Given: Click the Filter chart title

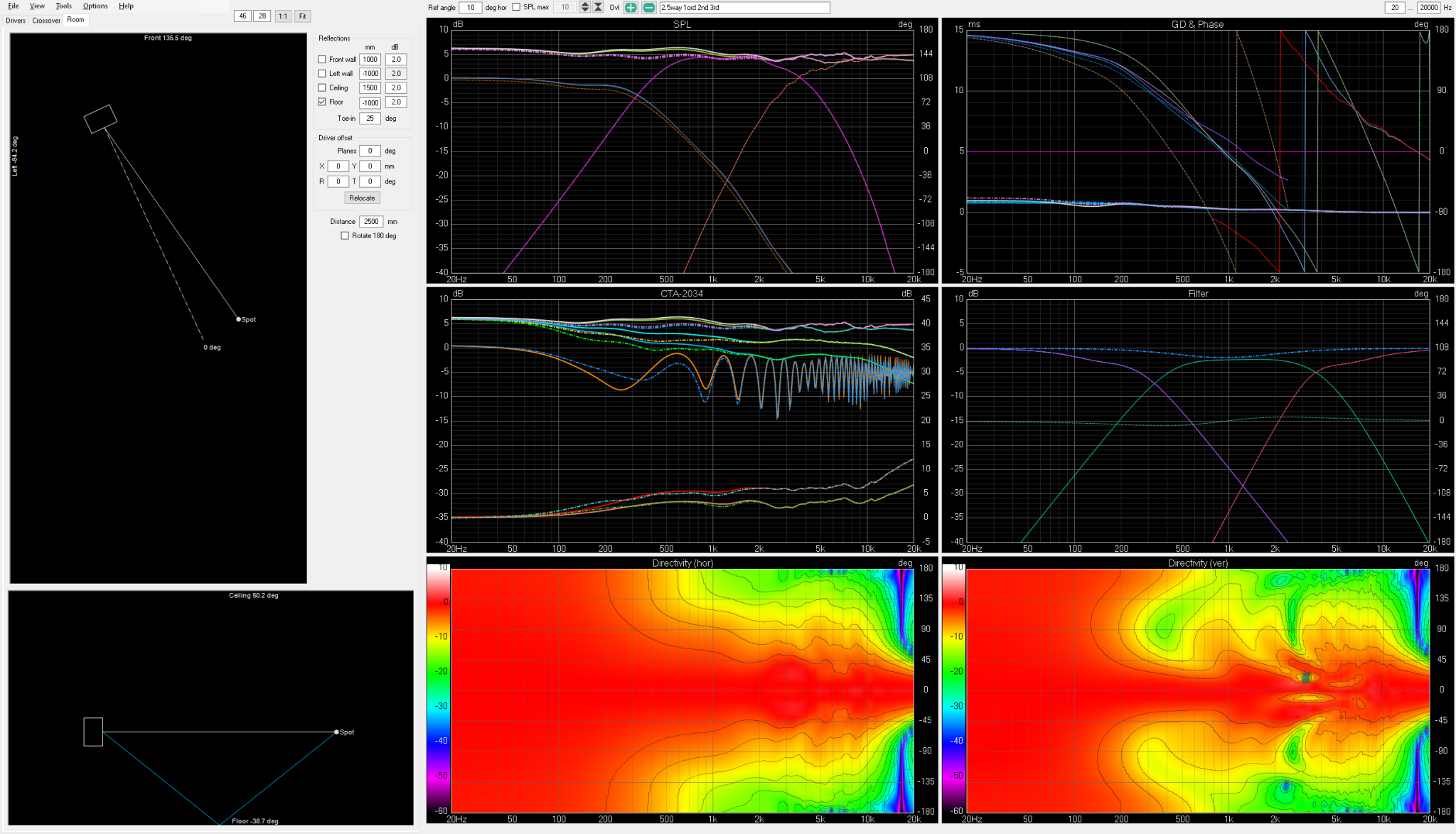Looking at the screenshot, I should click(x=1198, y=294).
